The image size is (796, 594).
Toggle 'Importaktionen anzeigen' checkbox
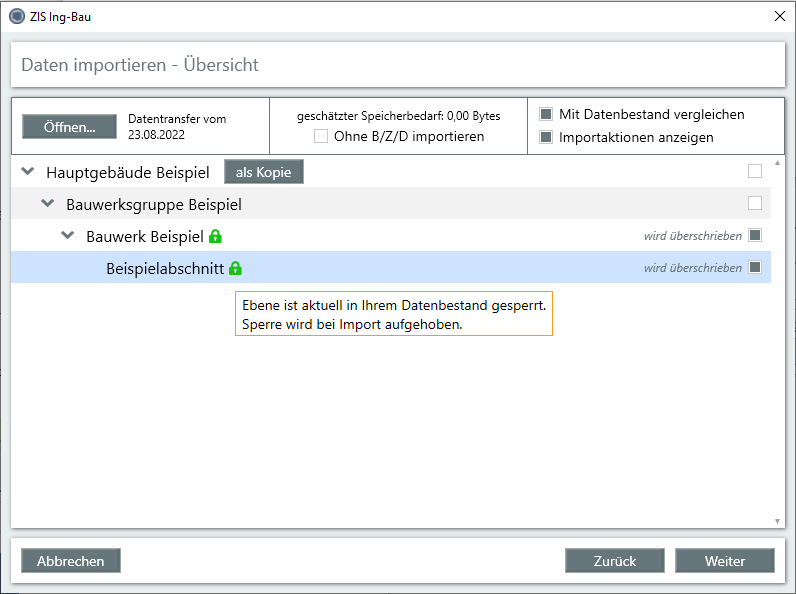[x=546, y=137]
